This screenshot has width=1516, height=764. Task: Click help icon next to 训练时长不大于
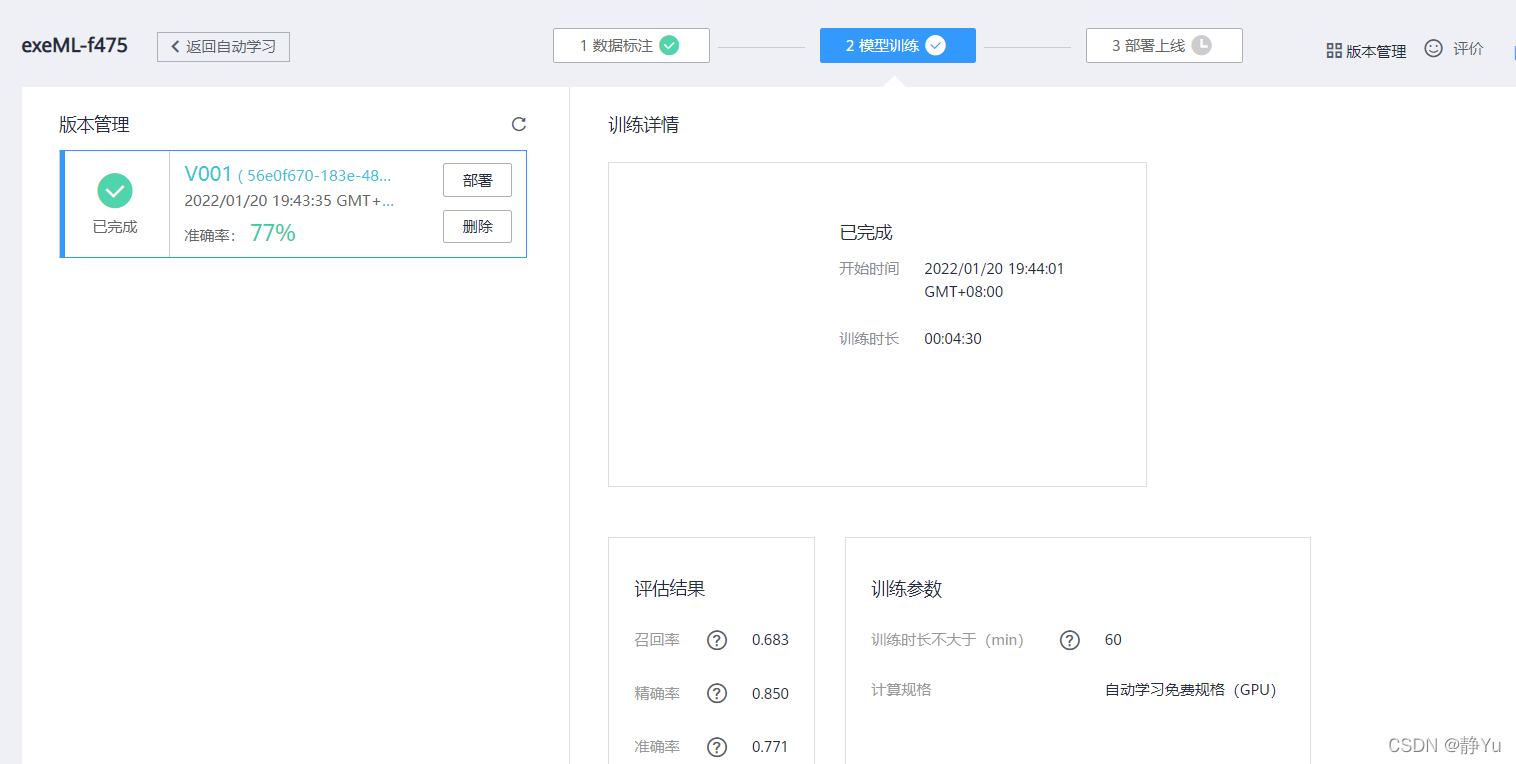[1070, 640]
